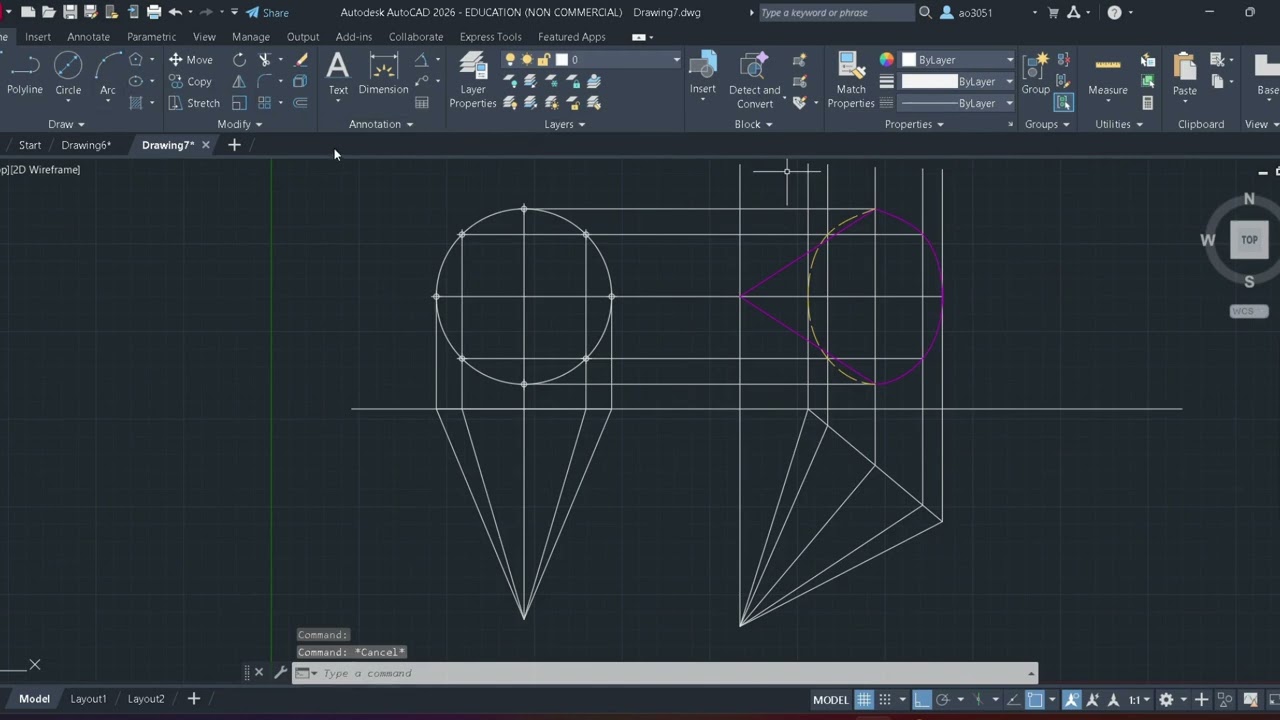This screenshot has width=1280, height=720.
Task: Expand the Modify panel
Action: tap(240, 124)
